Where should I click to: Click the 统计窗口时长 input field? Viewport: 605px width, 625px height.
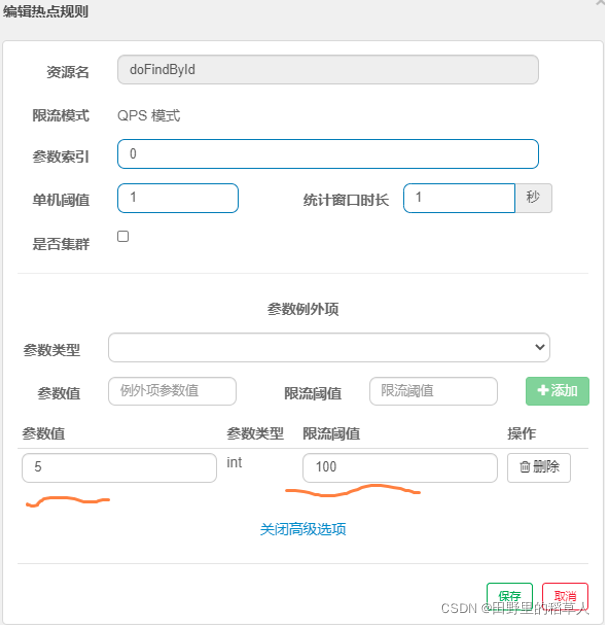[459, 198]
